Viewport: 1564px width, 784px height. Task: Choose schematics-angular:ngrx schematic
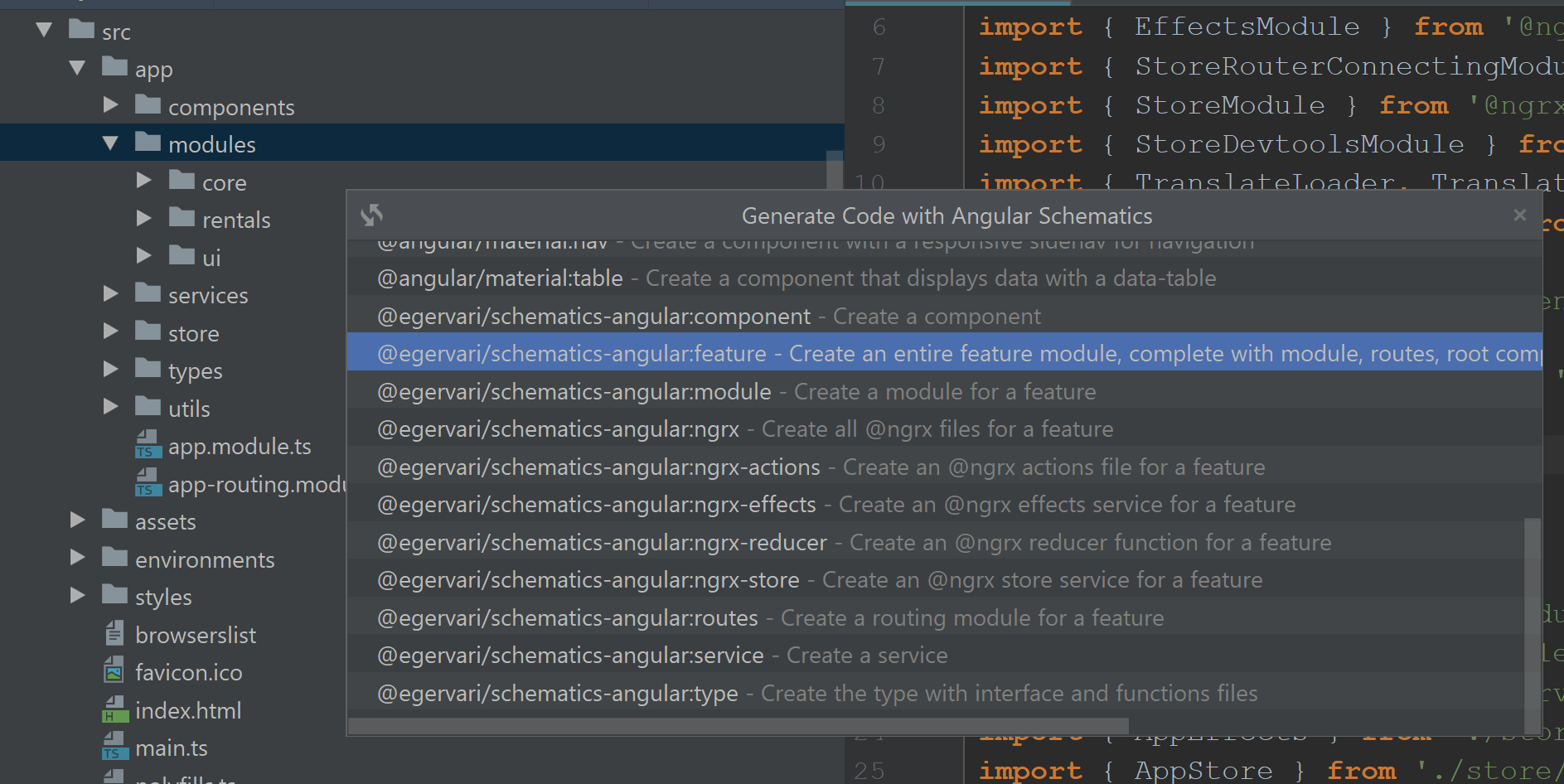(x=944, y=429)
